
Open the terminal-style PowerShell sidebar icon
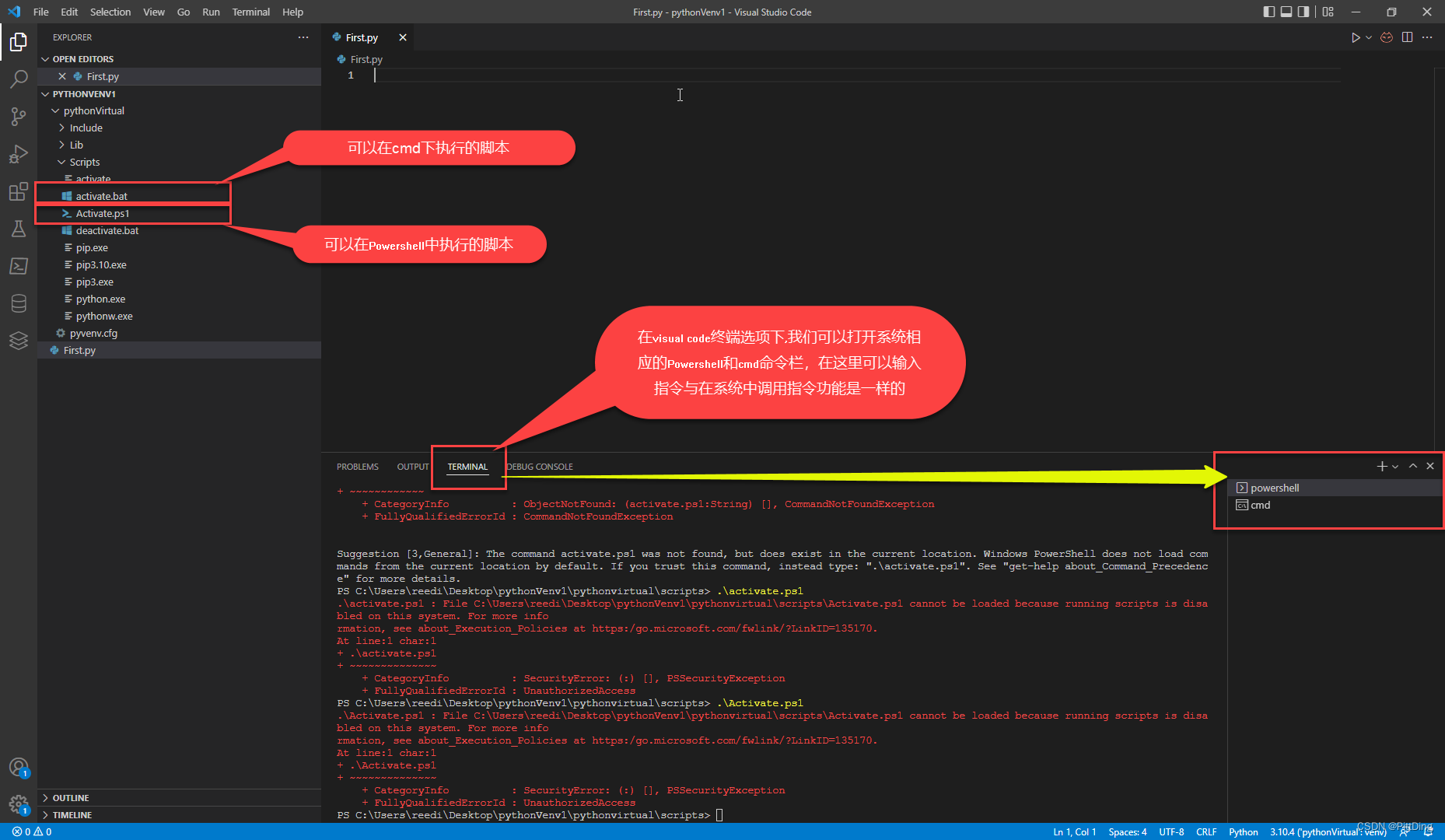tap(19, 266)
